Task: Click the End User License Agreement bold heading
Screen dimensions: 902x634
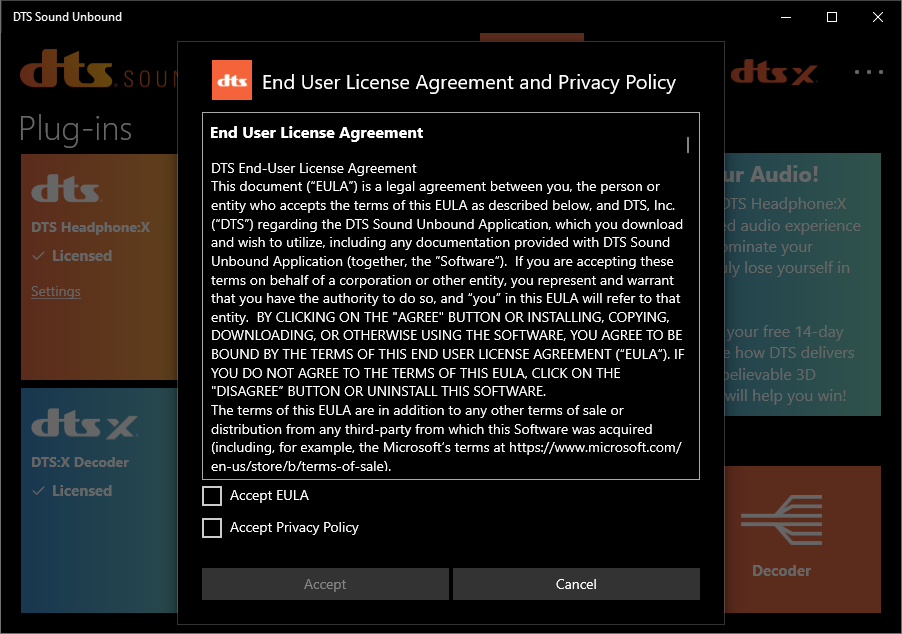Action: coord(316,133)
